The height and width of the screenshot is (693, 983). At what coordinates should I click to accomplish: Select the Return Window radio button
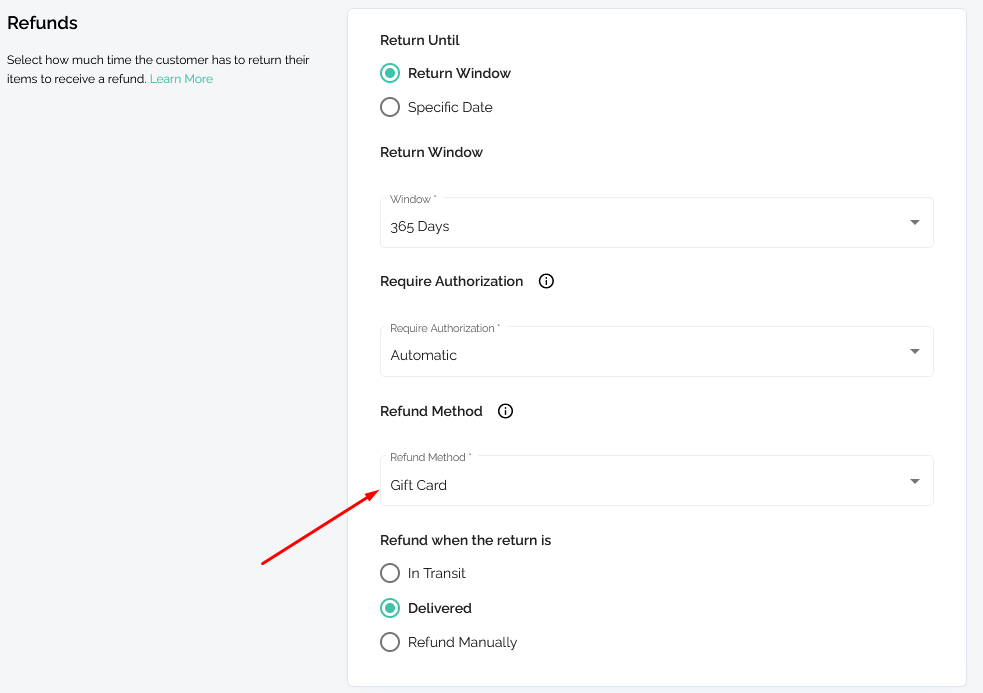pyautogui.click(x=390, y=73)
